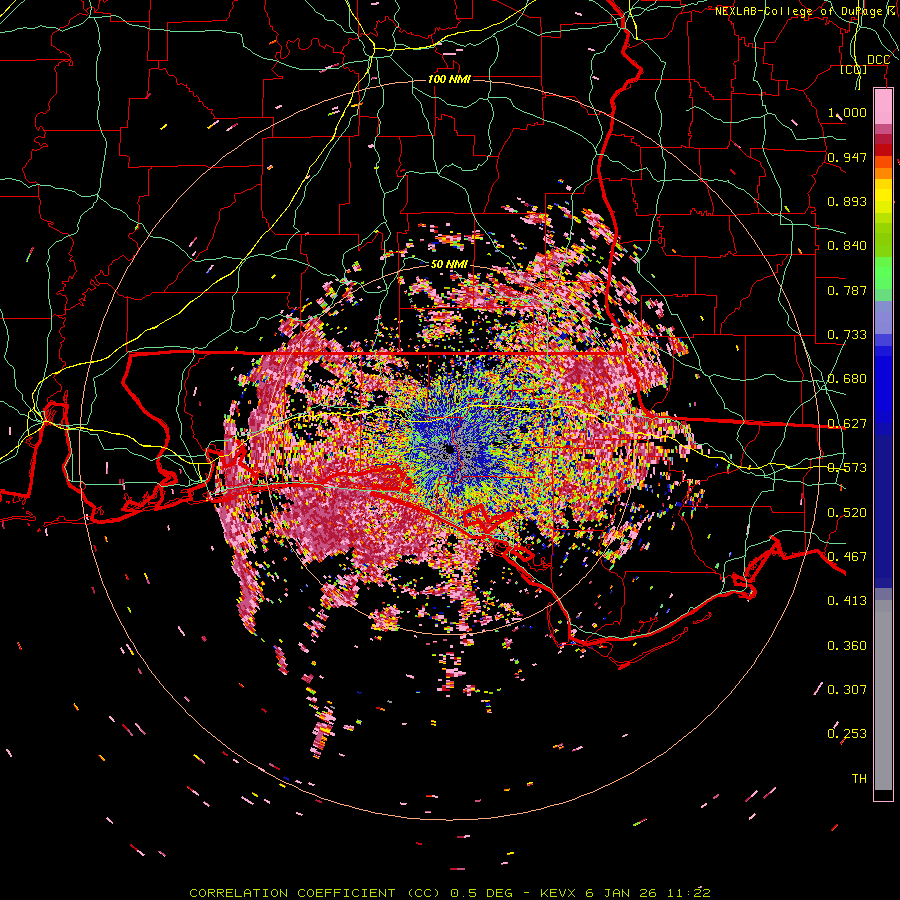Click the 6 JAN 26 11:22 timestamp
The image size is (900, 900).
tap(648, 893)
